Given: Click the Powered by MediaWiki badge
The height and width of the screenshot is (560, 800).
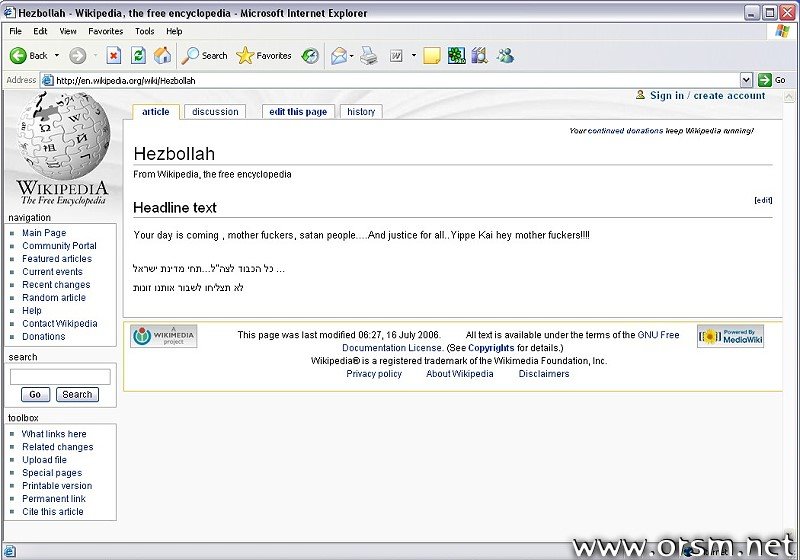Looking at the screenshot, I should (731, 337).
